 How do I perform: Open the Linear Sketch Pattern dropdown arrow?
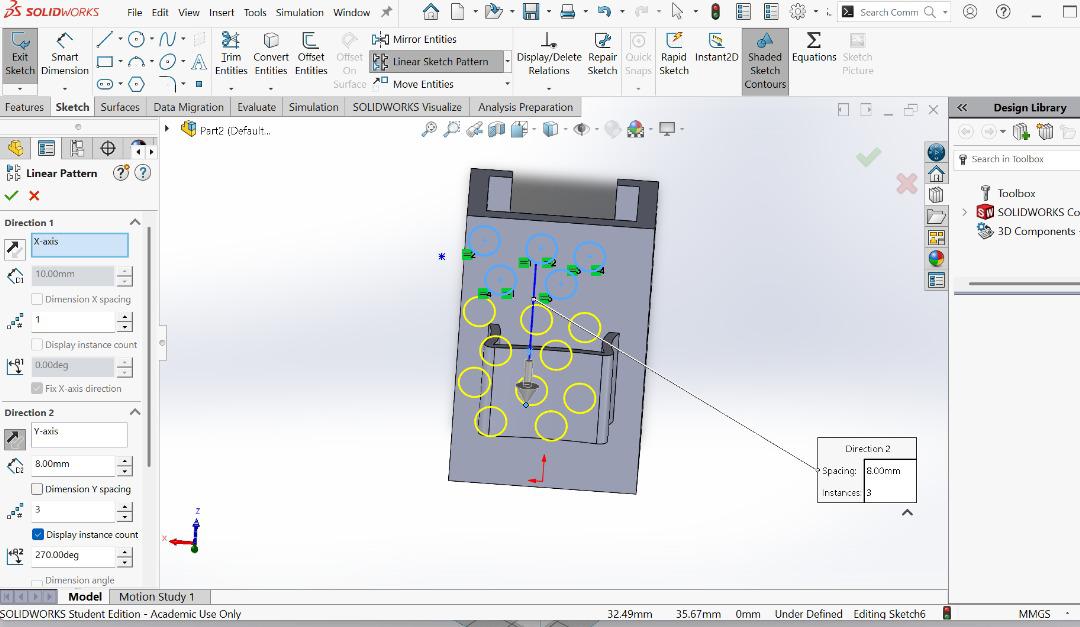(508, 61)
